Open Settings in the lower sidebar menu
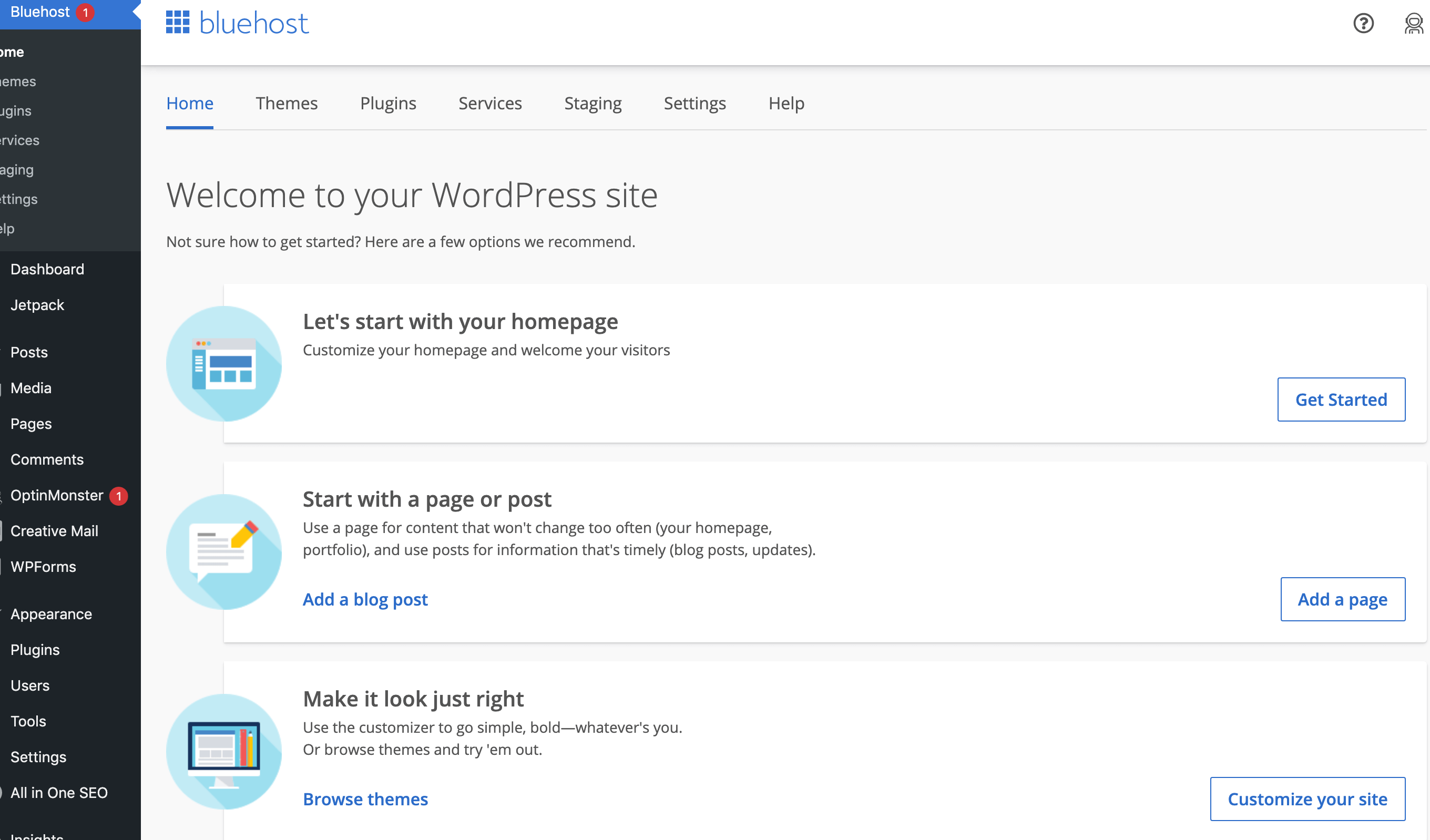Viewport: 1430px width, 840px height. coord(38,756)
